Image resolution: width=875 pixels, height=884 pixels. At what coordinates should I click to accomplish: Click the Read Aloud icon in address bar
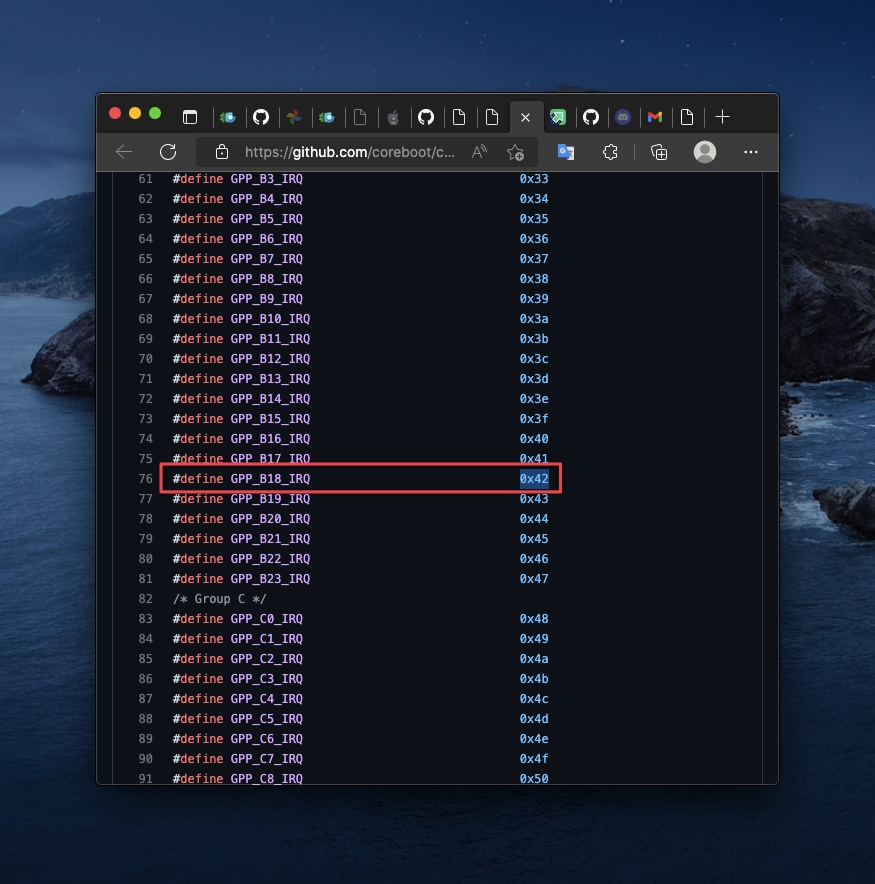pos(479,152)
